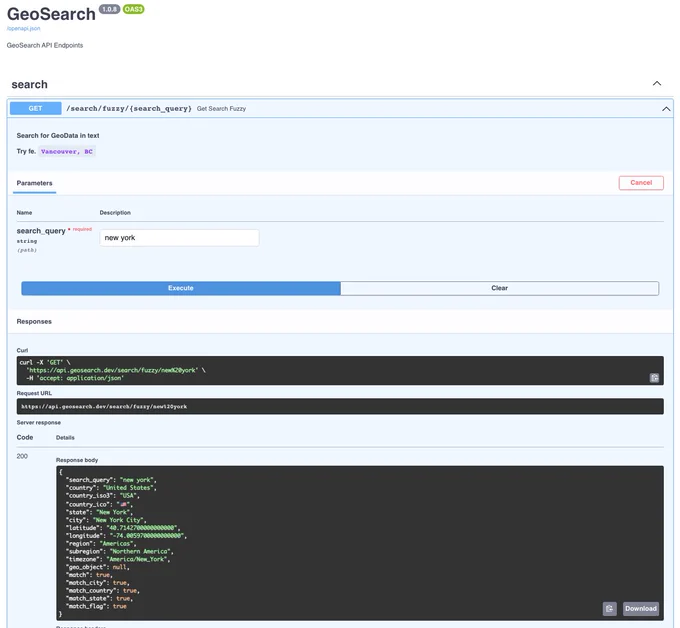This screenshot has width=680, height=628.
Task: Click the "latitude" line in response body
Action: click(x=123, y=528)
